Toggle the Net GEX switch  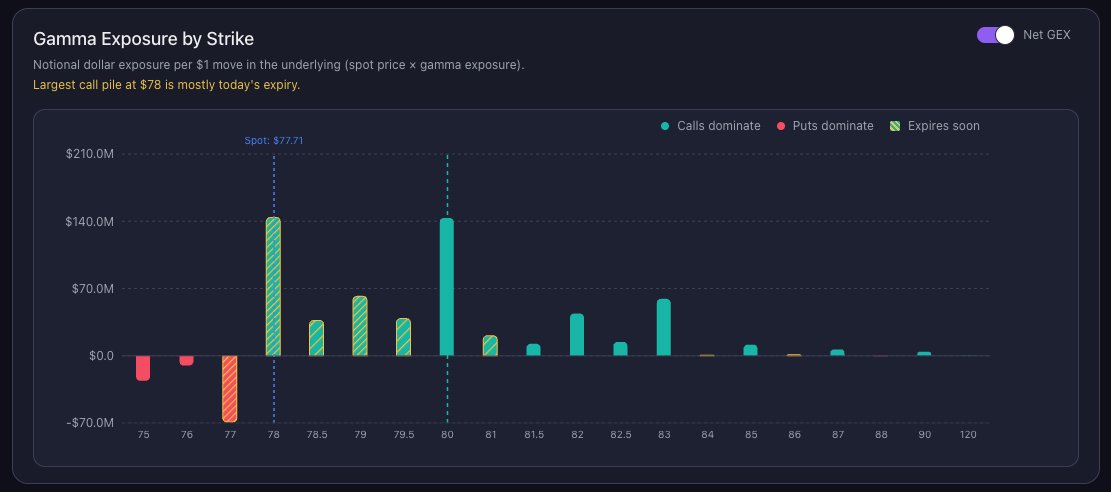[x=996, y=35]
